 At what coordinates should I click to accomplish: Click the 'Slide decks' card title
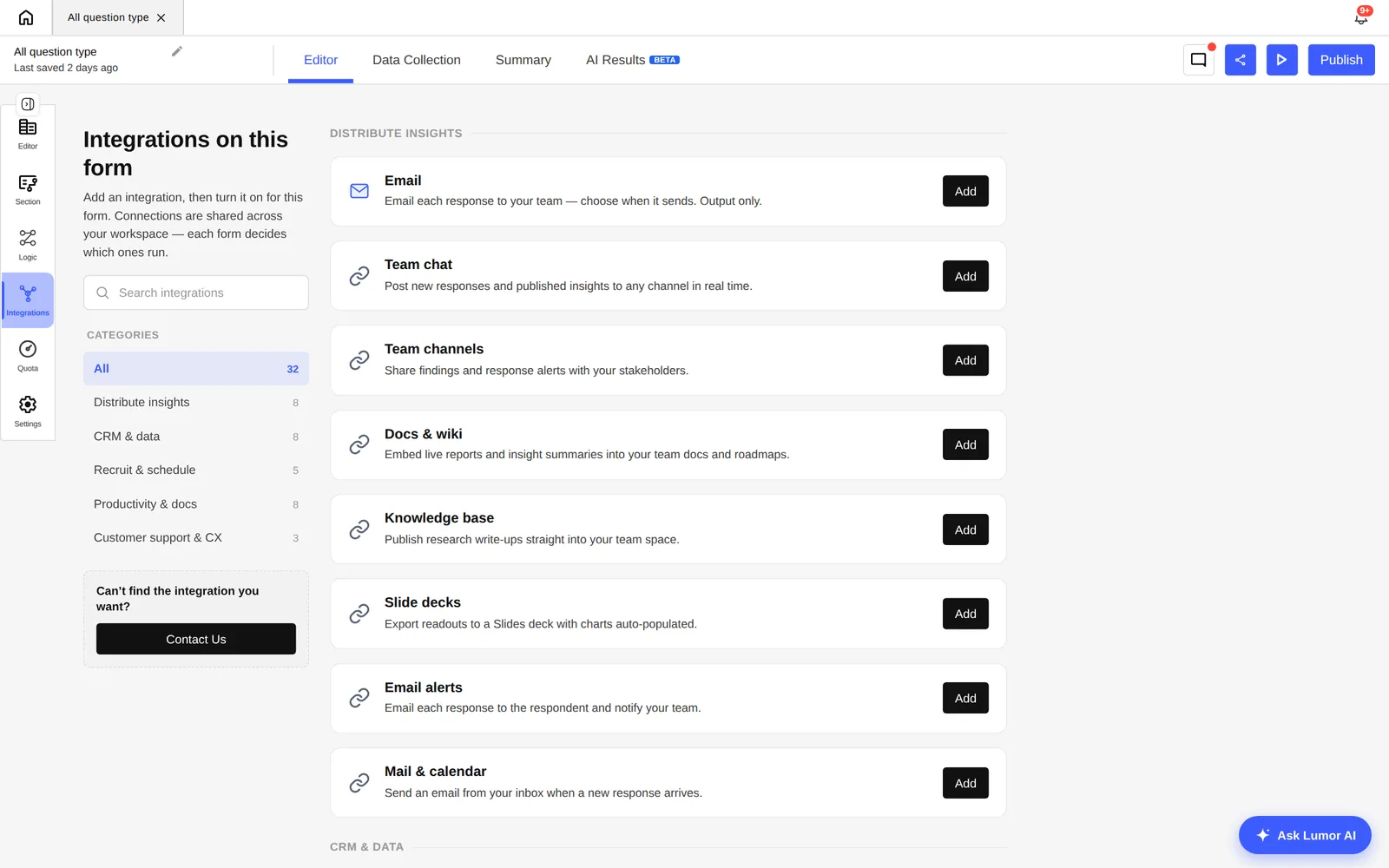coord(423,602)
